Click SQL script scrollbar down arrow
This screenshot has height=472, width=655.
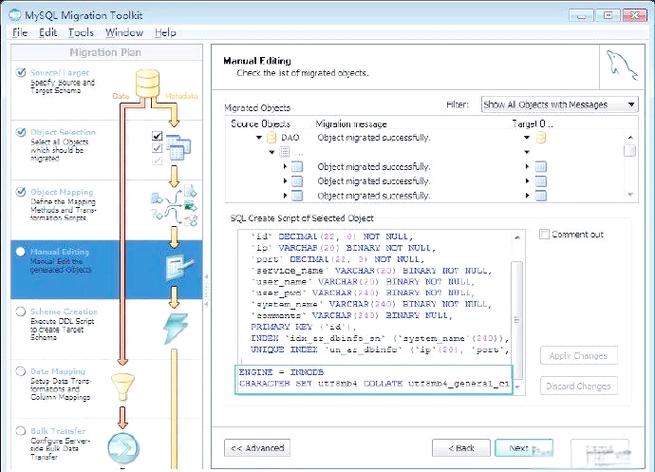coord(518,387)
